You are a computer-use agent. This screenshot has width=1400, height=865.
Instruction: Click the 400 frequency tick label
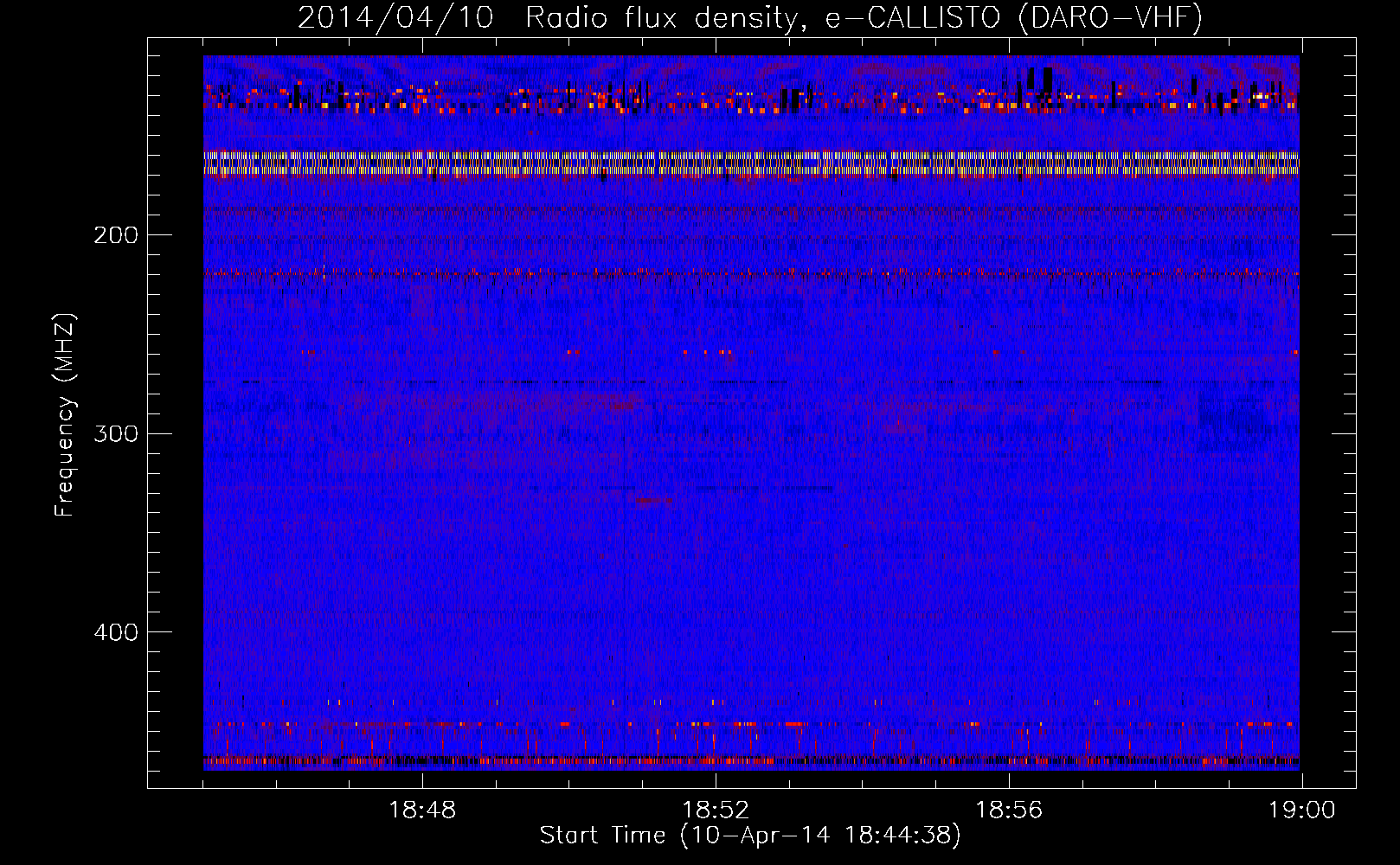[x=116, y=632]
